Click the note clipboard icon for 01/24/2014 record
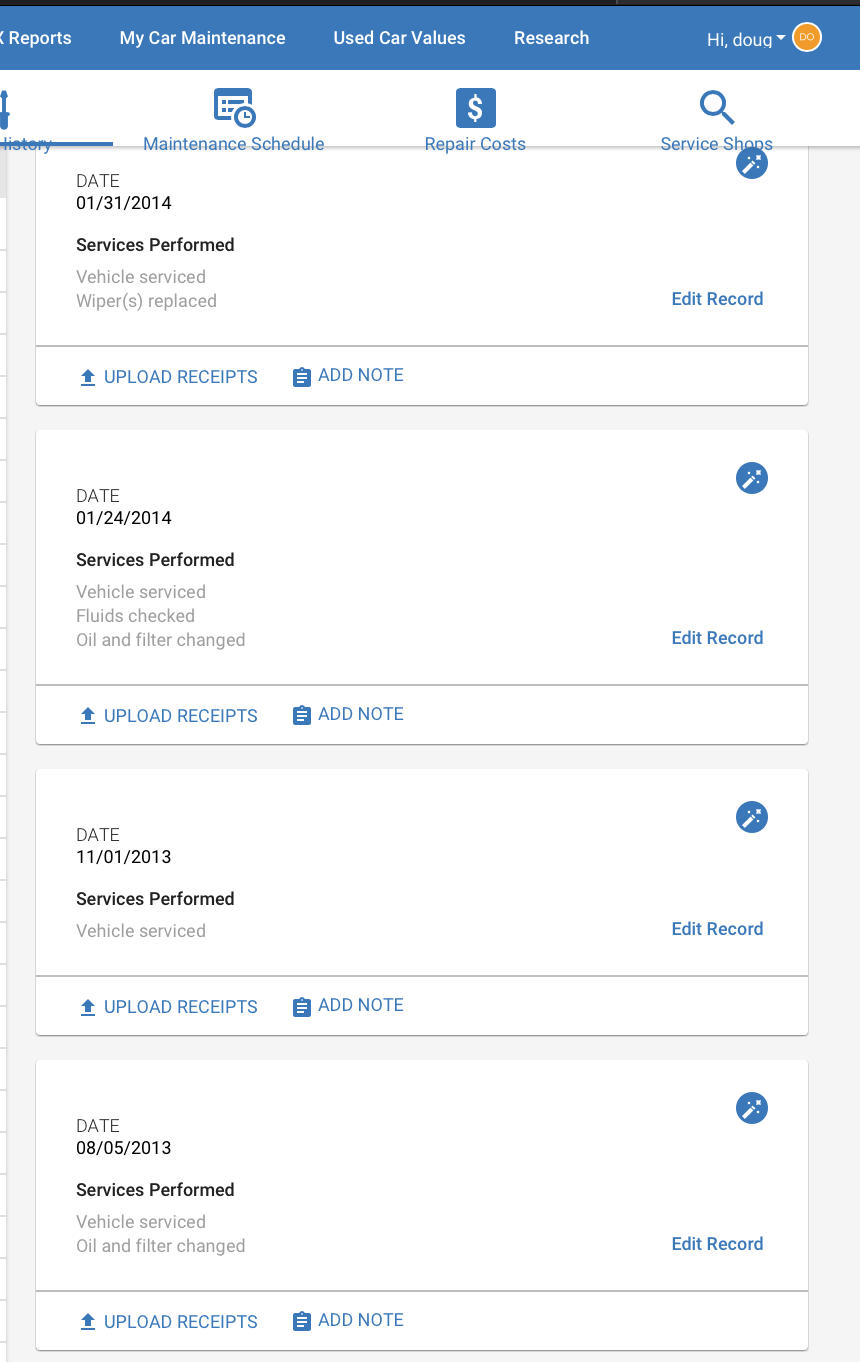Screen dimensions: 860x1362 (x=302, y=715)
